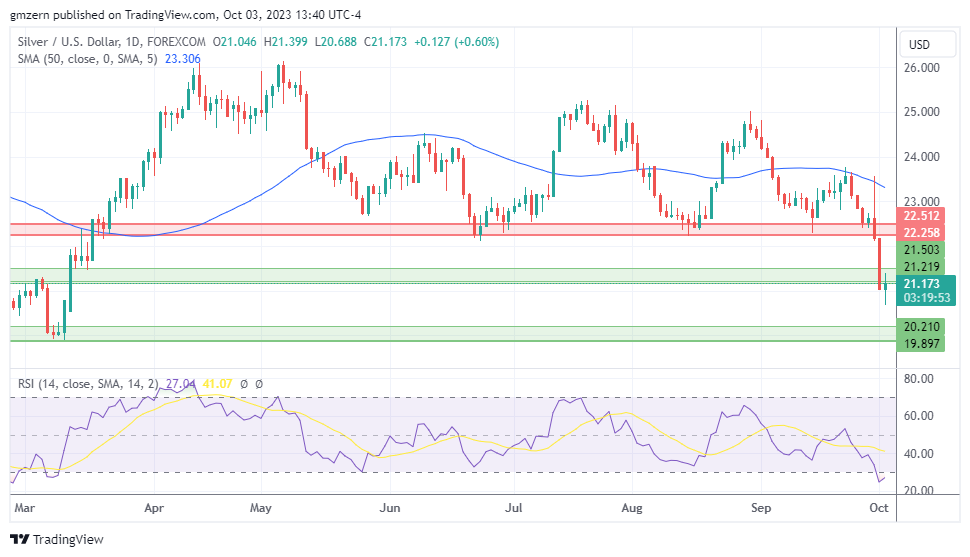Click the USD currency button
This screenshot has width=970, height=557.
(x=926, y=45)
